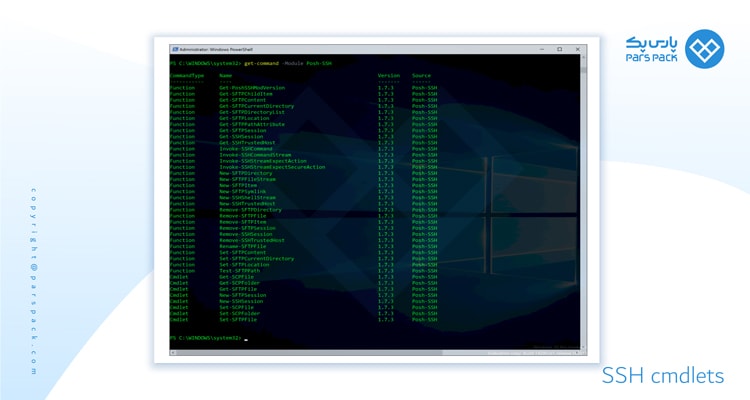
Task: Click the 'Source' column header
Action: (421, 76)
